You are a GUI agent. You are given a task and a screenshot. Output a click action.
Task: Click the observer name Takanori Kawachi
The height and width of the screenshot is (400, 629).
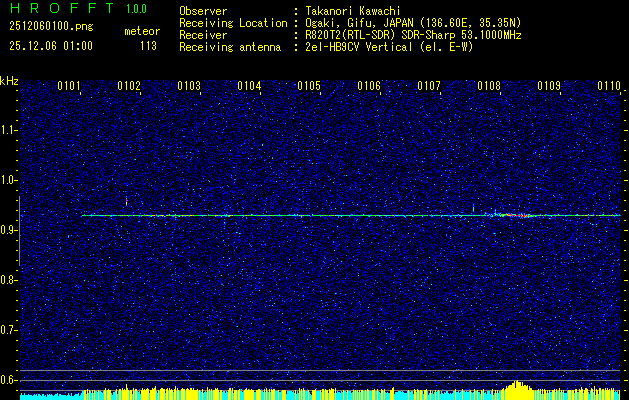click(351, 11)
